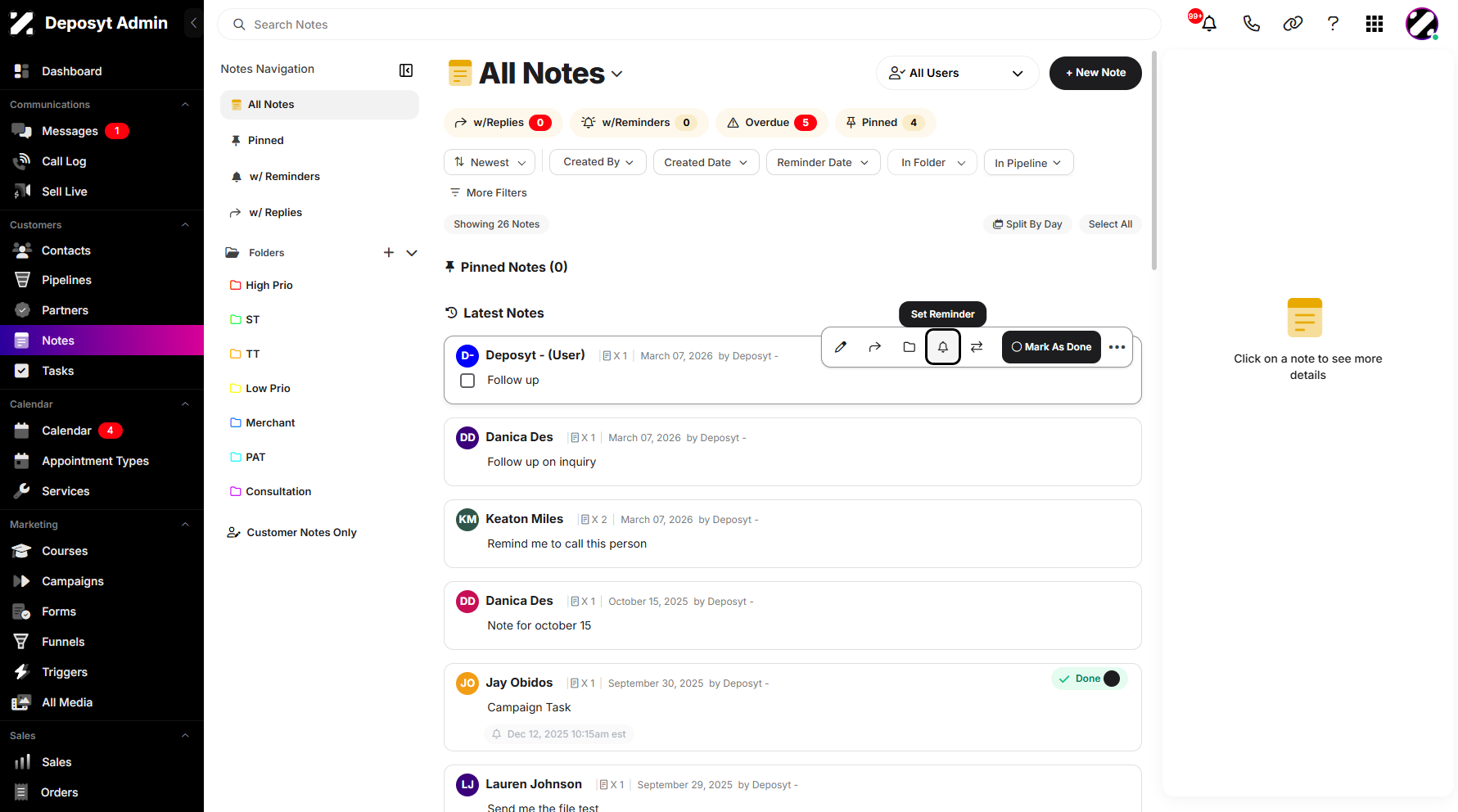Open the user profile avatar
The image size is (1458, 812).
(x=1422, y=24)
